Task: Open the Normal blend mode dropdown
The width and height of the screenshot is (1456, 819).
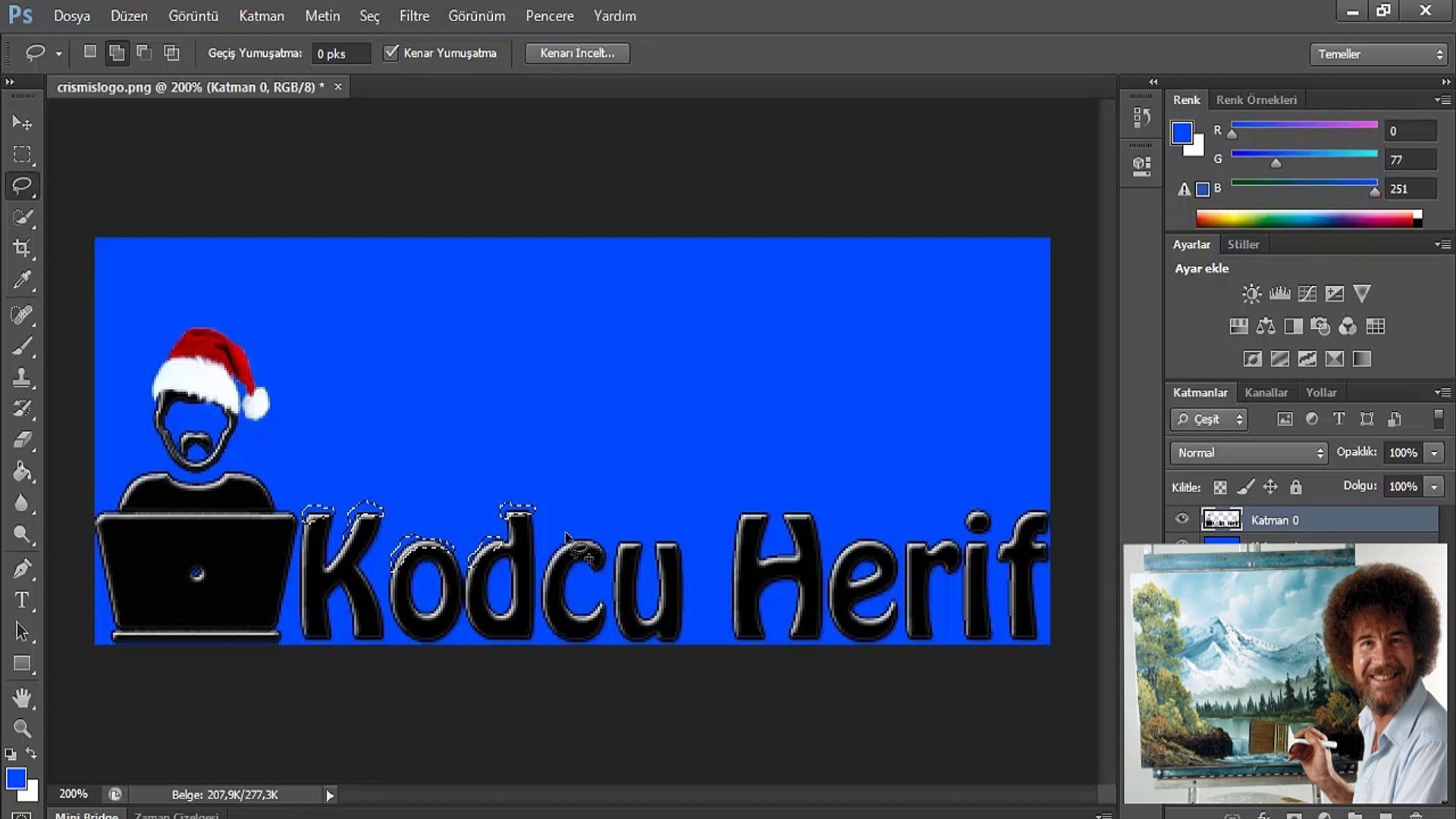Action: [1248, 453]
